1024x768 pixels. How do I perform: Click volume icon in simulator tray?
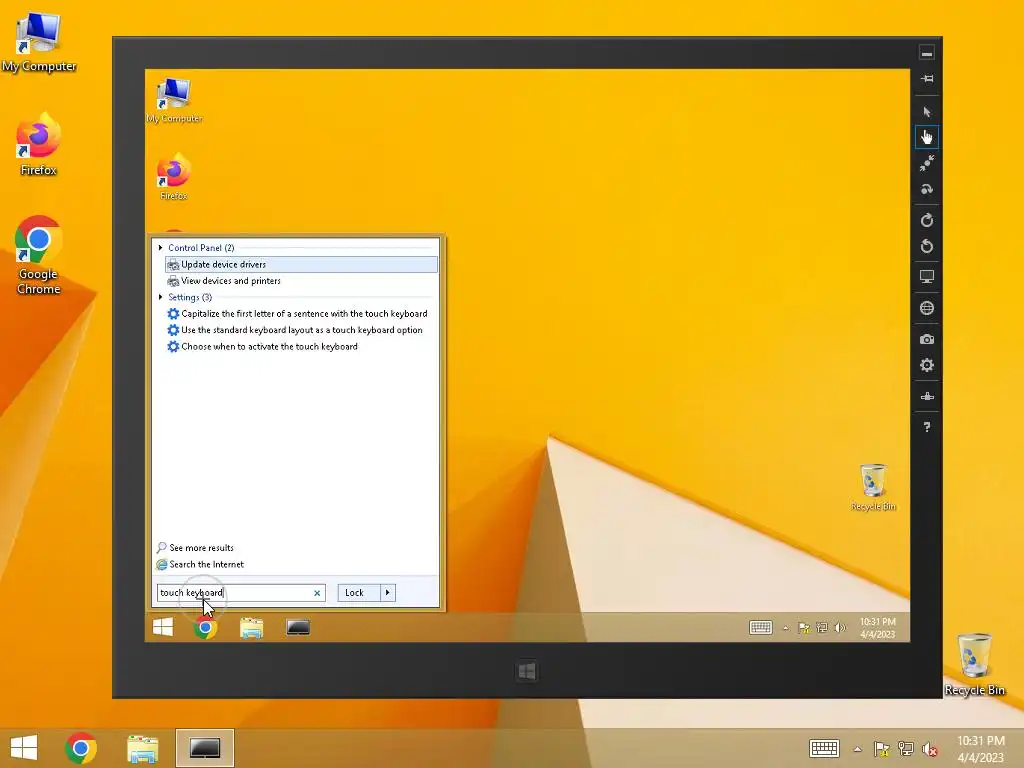coord(840,628)
